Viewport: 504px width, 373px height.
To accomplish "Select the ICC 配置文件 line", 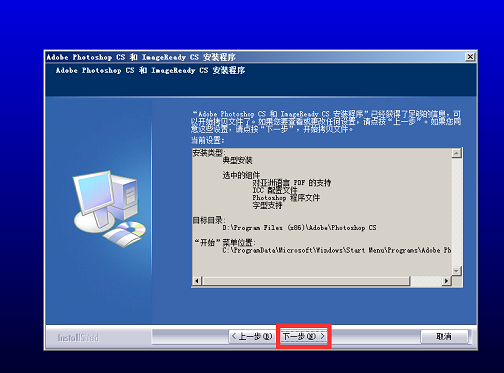I will (x=275, y=190).
